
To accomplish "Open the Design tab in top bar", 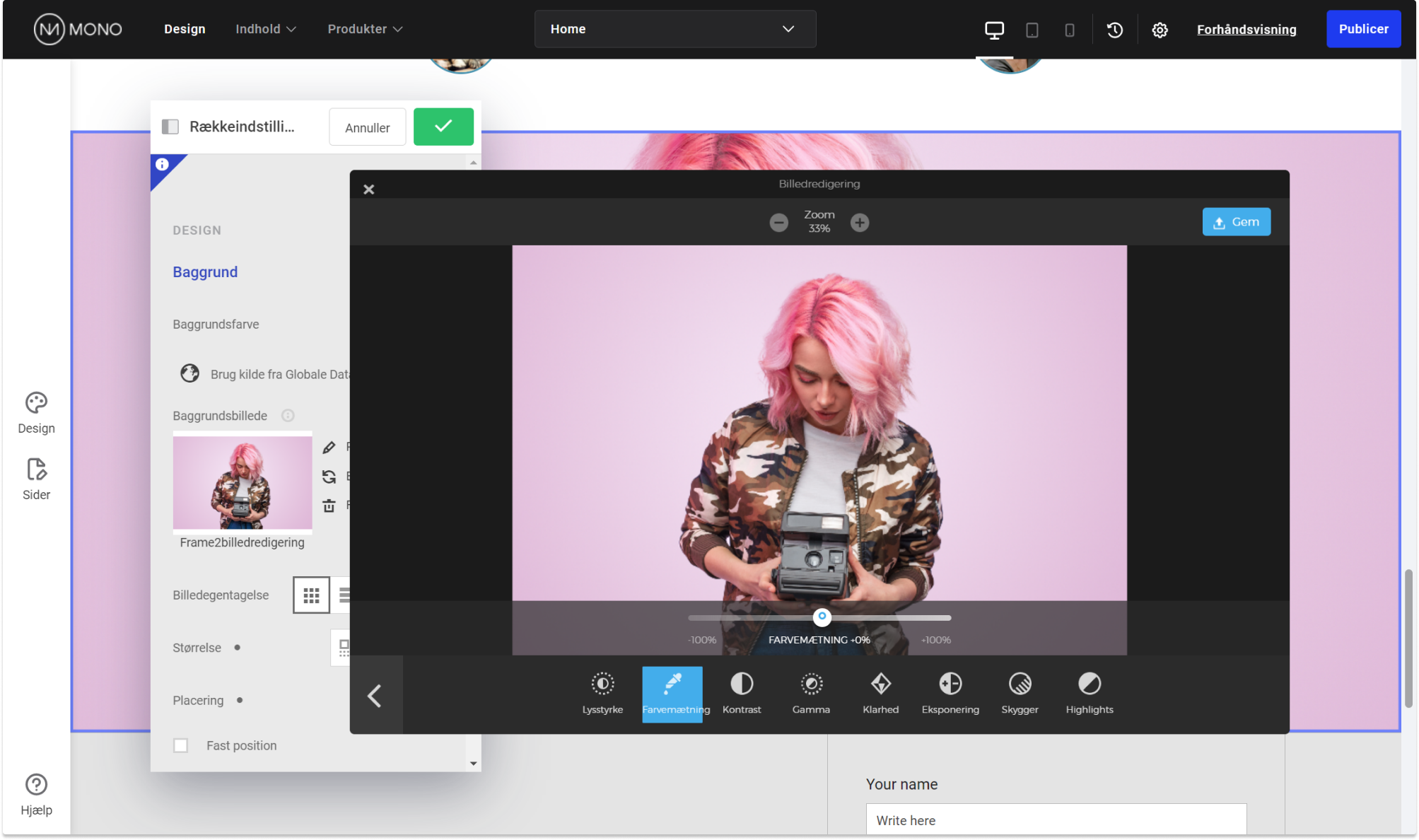I will pos(185,29).
